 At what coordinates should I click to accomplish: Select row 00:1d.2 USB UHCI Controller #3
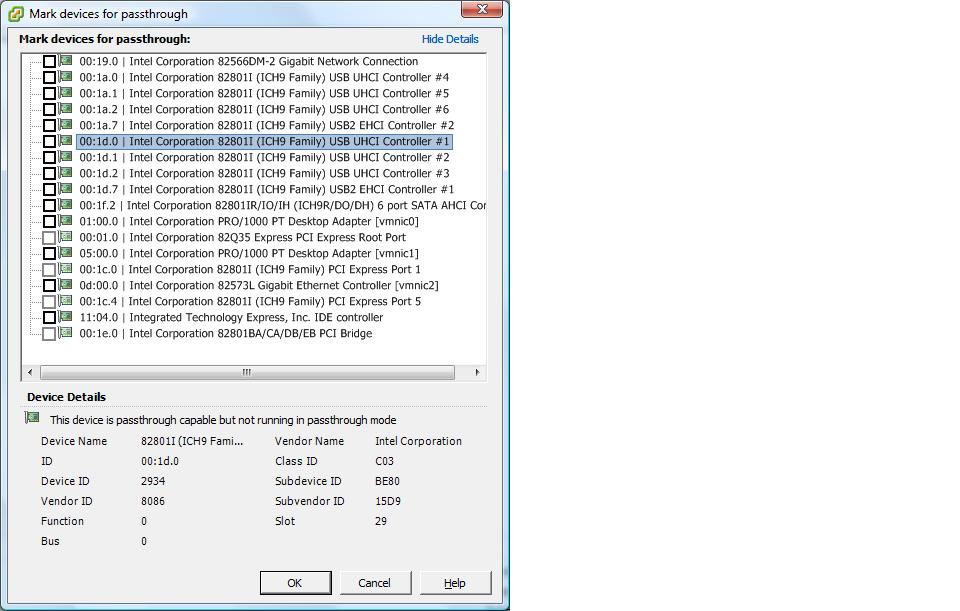[x=264, y=173]
